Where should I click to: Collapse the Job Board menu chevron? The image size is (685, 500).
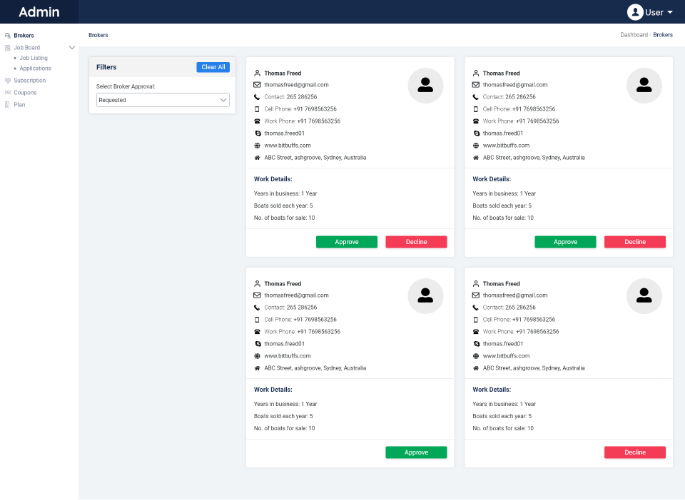(71, 47)
